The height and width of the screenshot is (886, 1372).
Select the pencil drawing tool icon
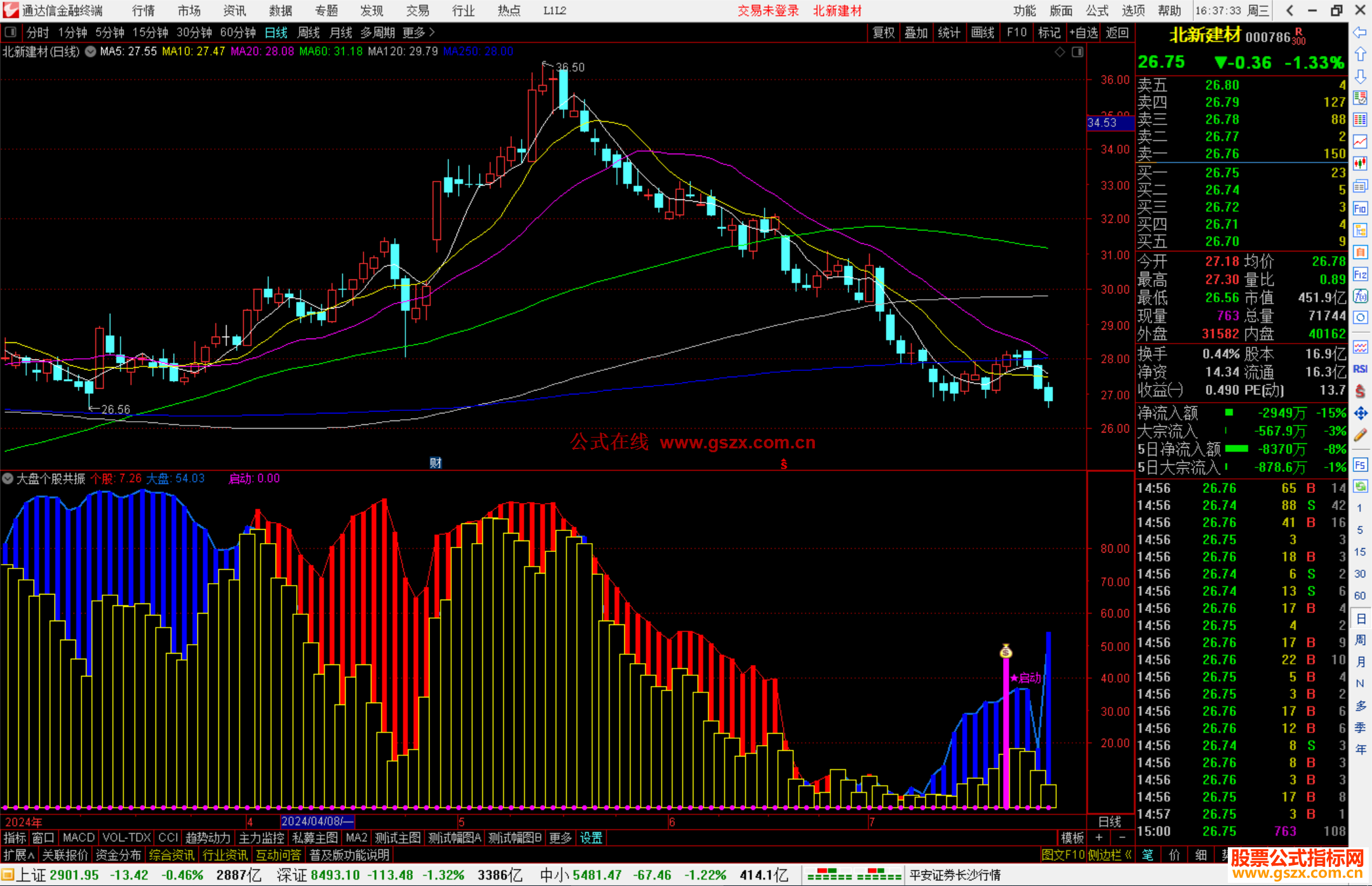coord(1360,436)
